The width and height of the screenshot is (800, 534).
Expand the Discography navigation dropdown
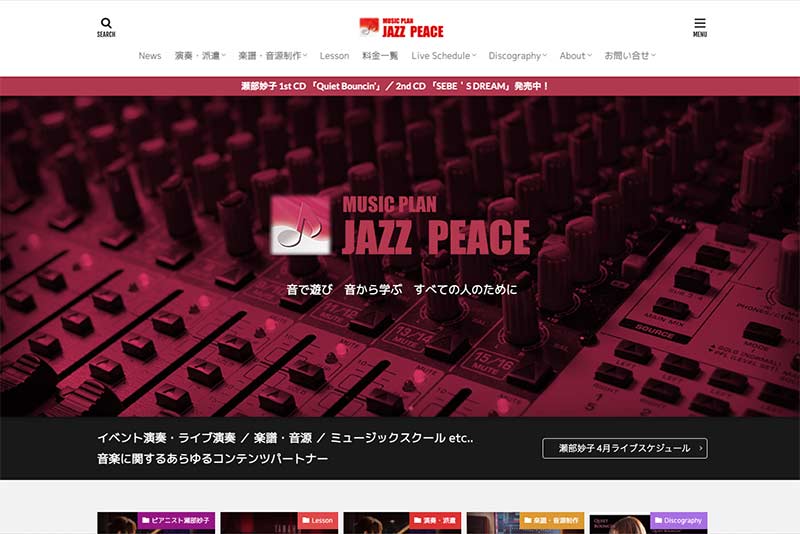(518, 56)
